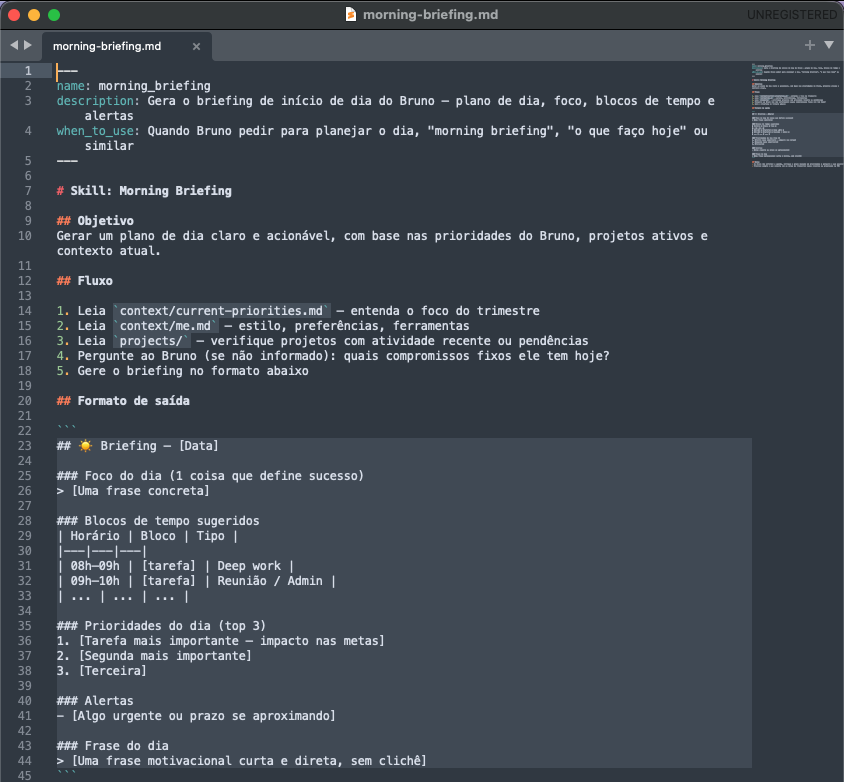Click the 'when_to_use' key

click(x=95, y=131)
